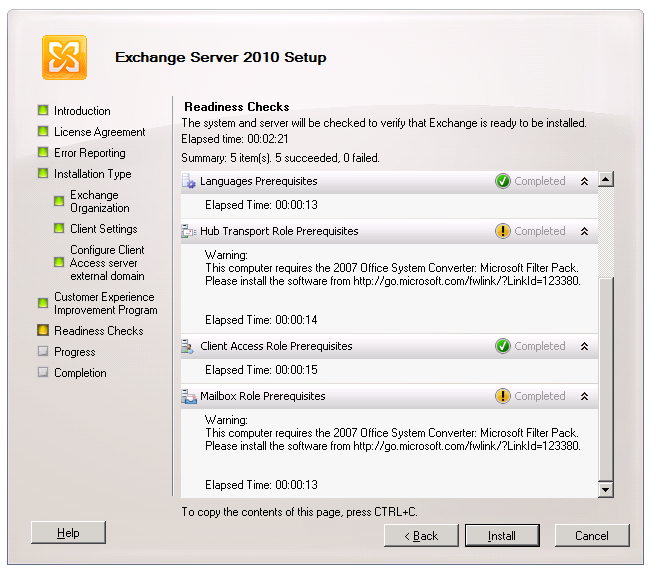Click green step marker beside Installation Type
668x581 pixels.
coord(43,173)
